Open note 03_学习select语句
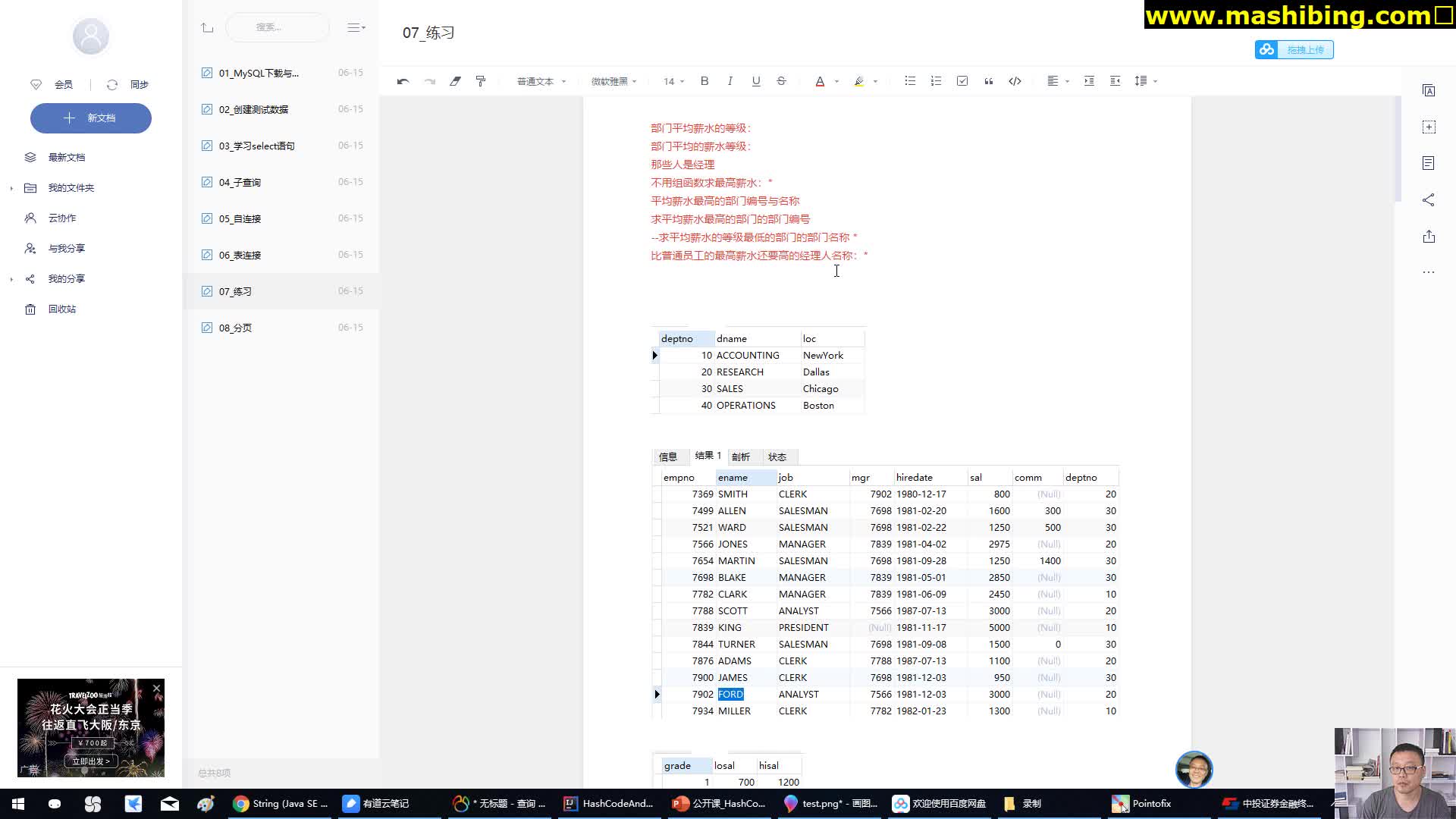This screenshot has width=1456, height=819. 281,146
